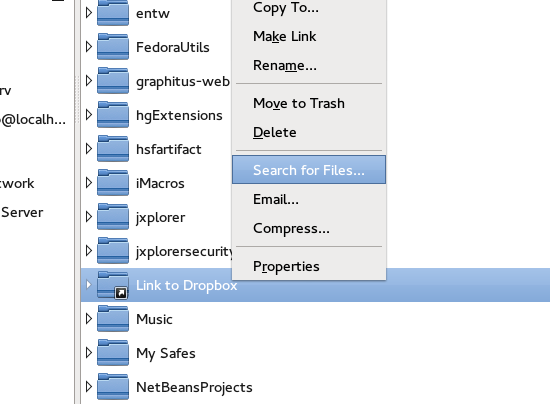Click the FedoraUtils folder icon
Image resolution: width=550 pixels, height=404 pixels.
[113, 47]
